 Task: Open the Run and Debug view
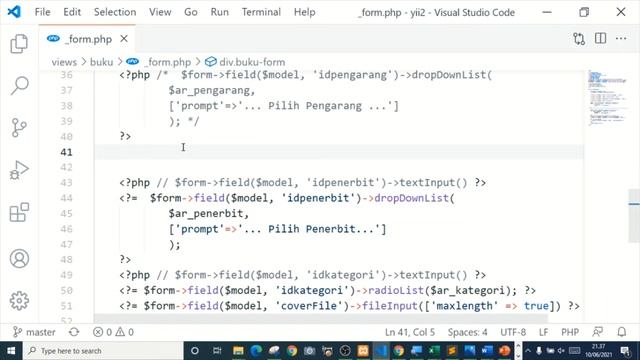pos(19,170)
